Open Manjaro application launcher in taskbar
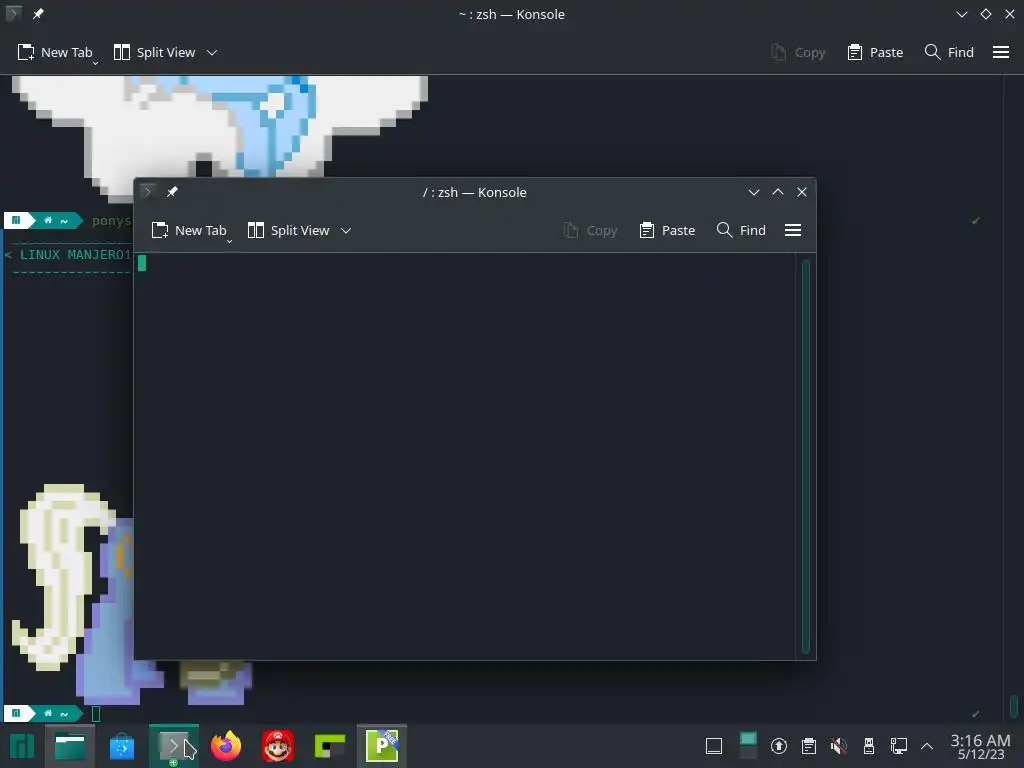The width and height of the screenshot is (1024, 768). (22, 746)
